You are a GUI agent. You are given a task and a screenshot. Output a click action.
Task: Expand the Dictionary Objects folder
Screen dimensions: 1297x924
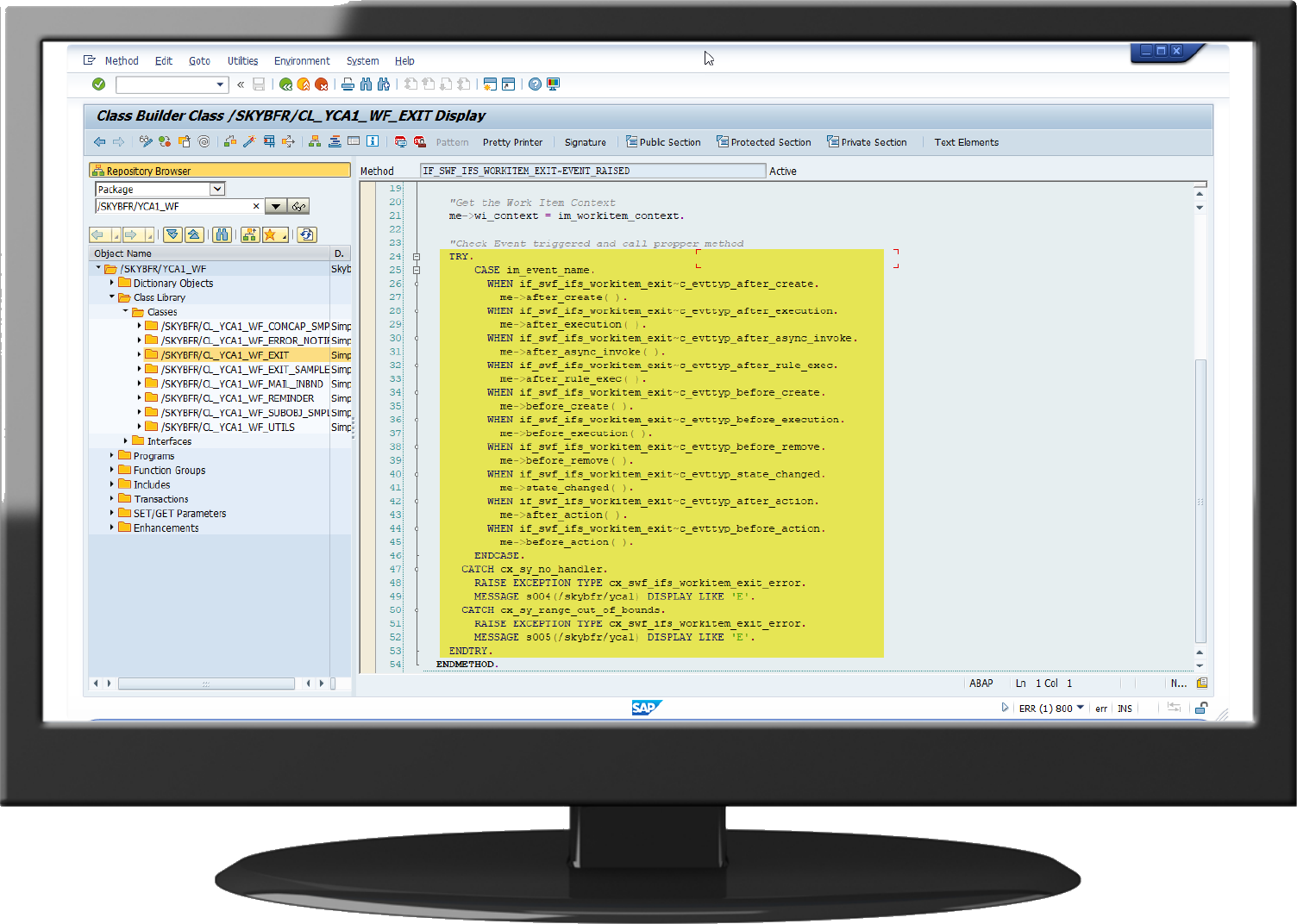coord(112,283)
